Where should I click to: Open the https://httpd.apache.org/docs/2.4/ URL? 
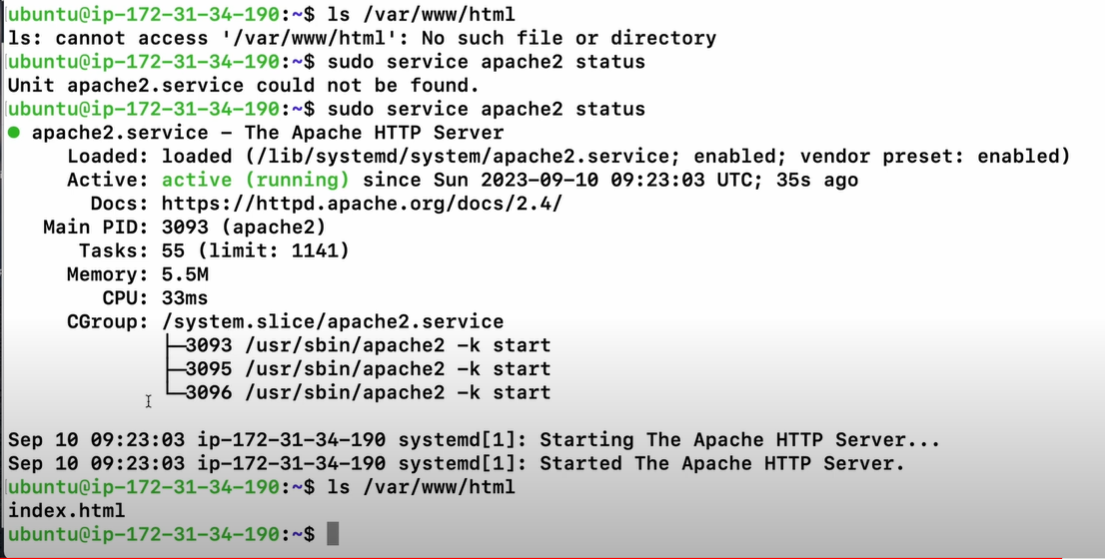click(x=362, y=204)
